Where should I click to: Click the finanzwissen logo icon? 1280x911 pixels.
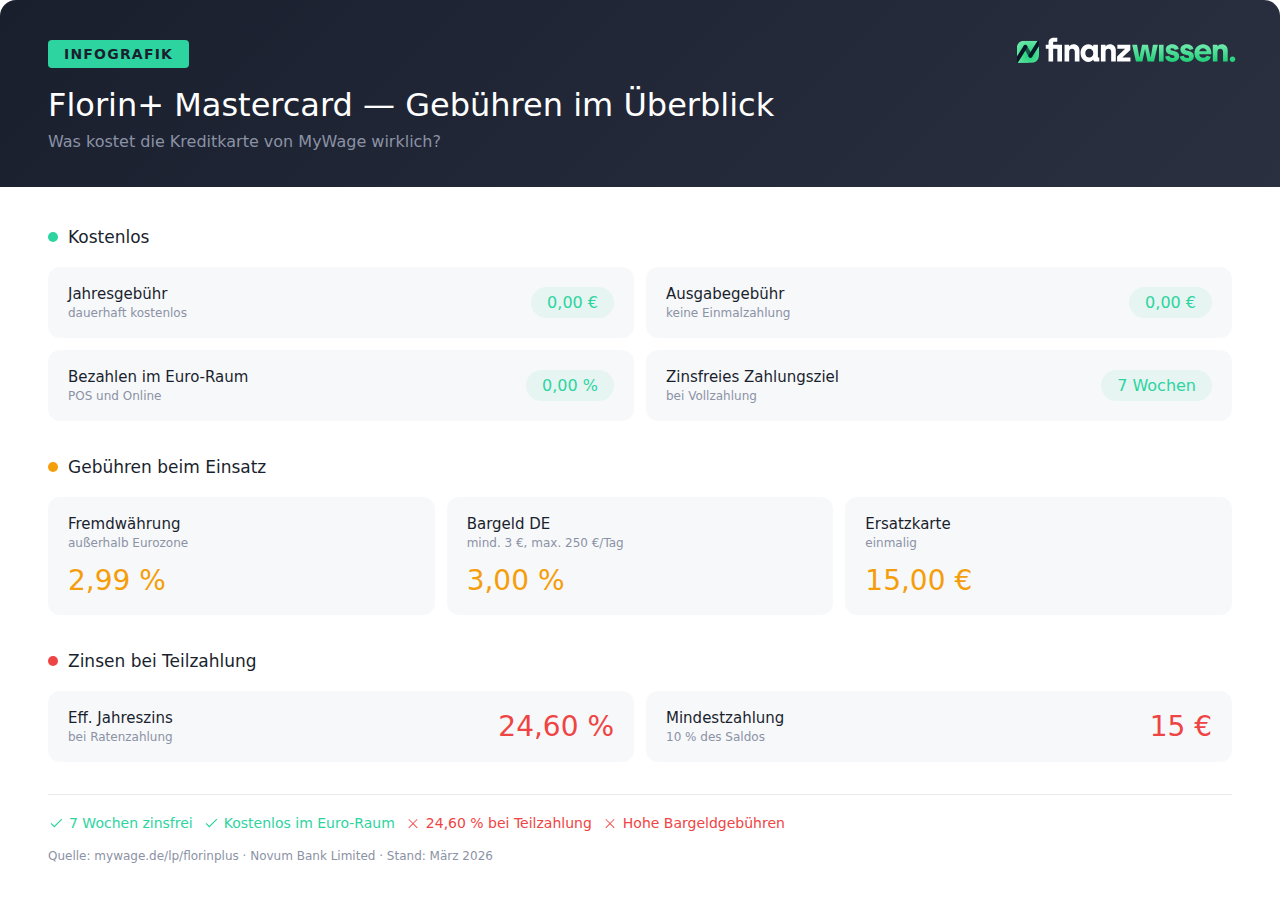click(1028, 52)
